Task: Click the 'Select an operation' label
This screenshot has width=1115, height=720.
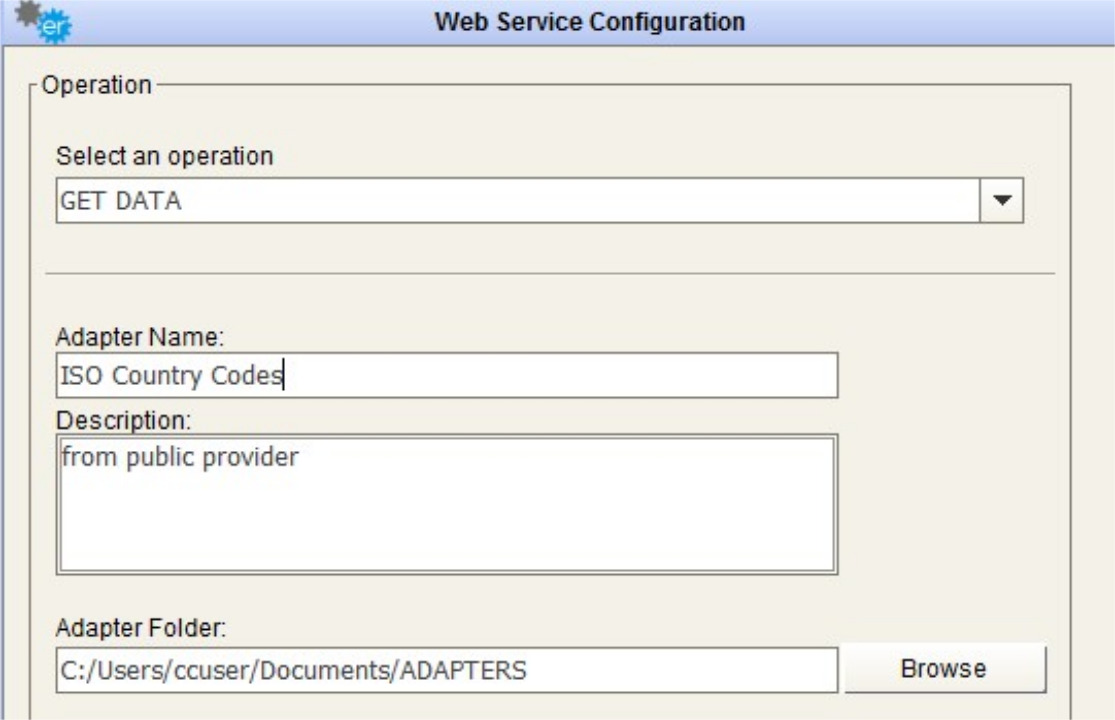Action: point(164,156)
